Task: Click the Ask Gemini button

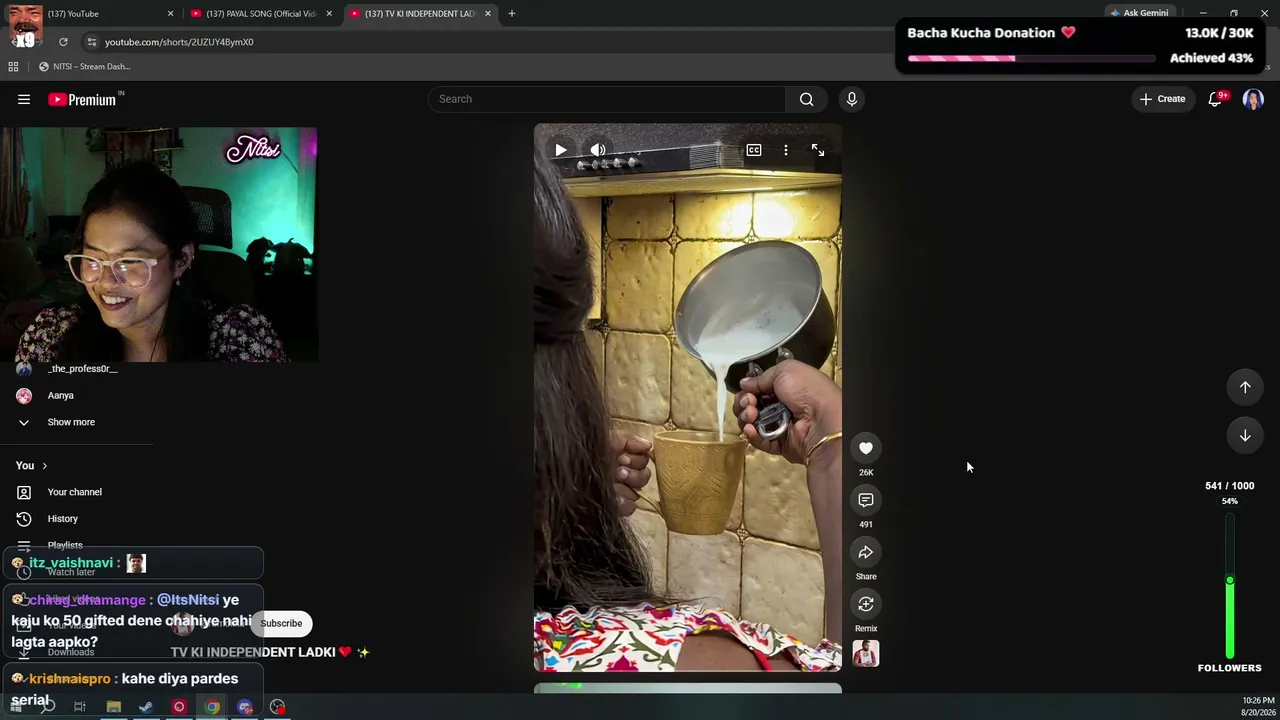Action: 1138,14
